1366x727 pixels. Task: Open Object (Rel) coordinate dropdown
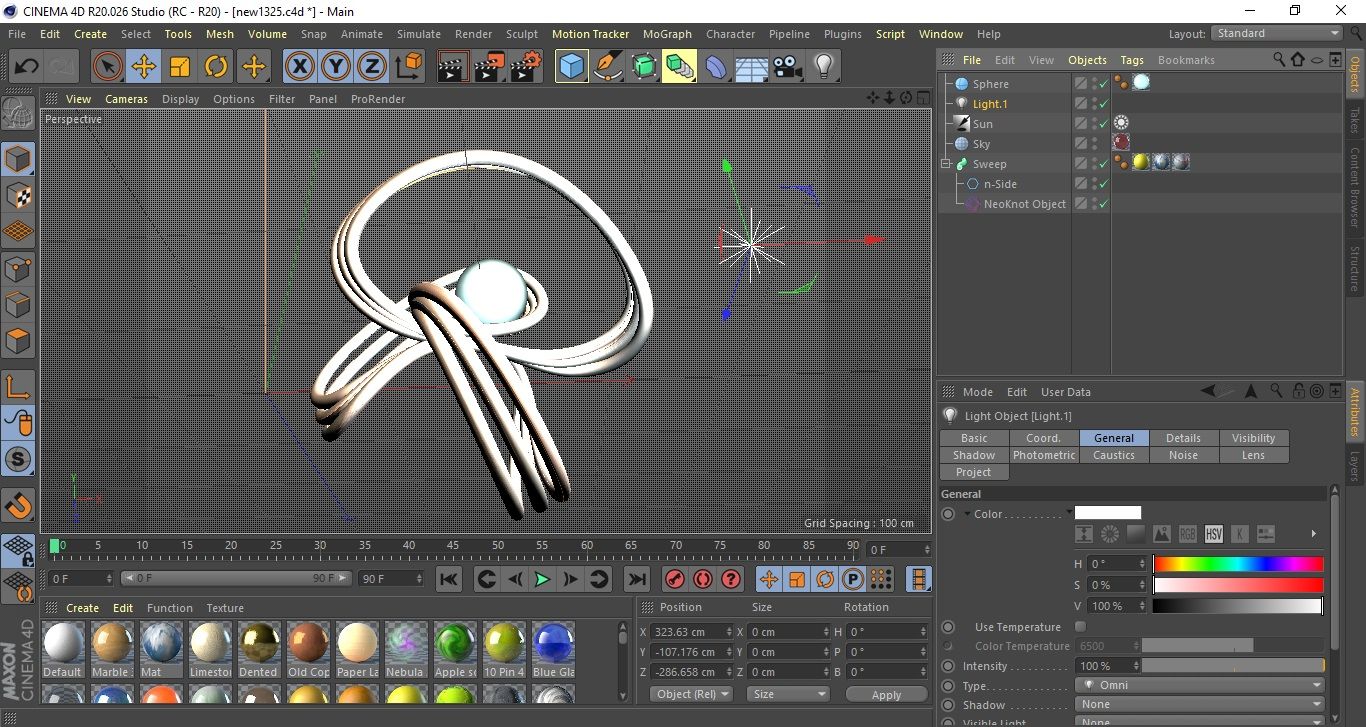click(x=691, y=694)
